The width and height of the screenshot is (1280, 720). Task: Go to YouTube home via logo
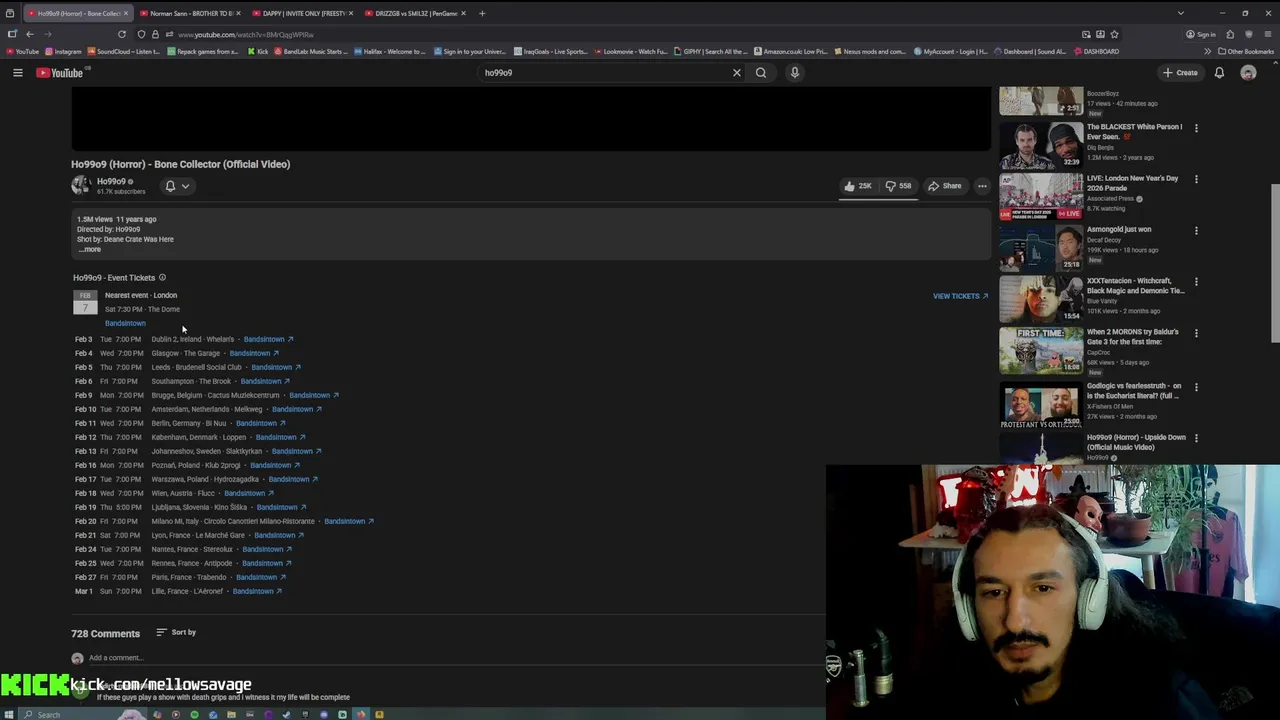[60, 72]
